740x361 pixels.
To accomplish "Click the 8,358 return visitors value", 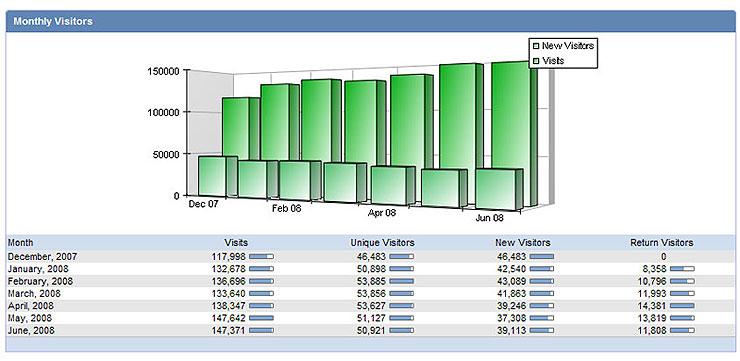I will tap(654, 269).
